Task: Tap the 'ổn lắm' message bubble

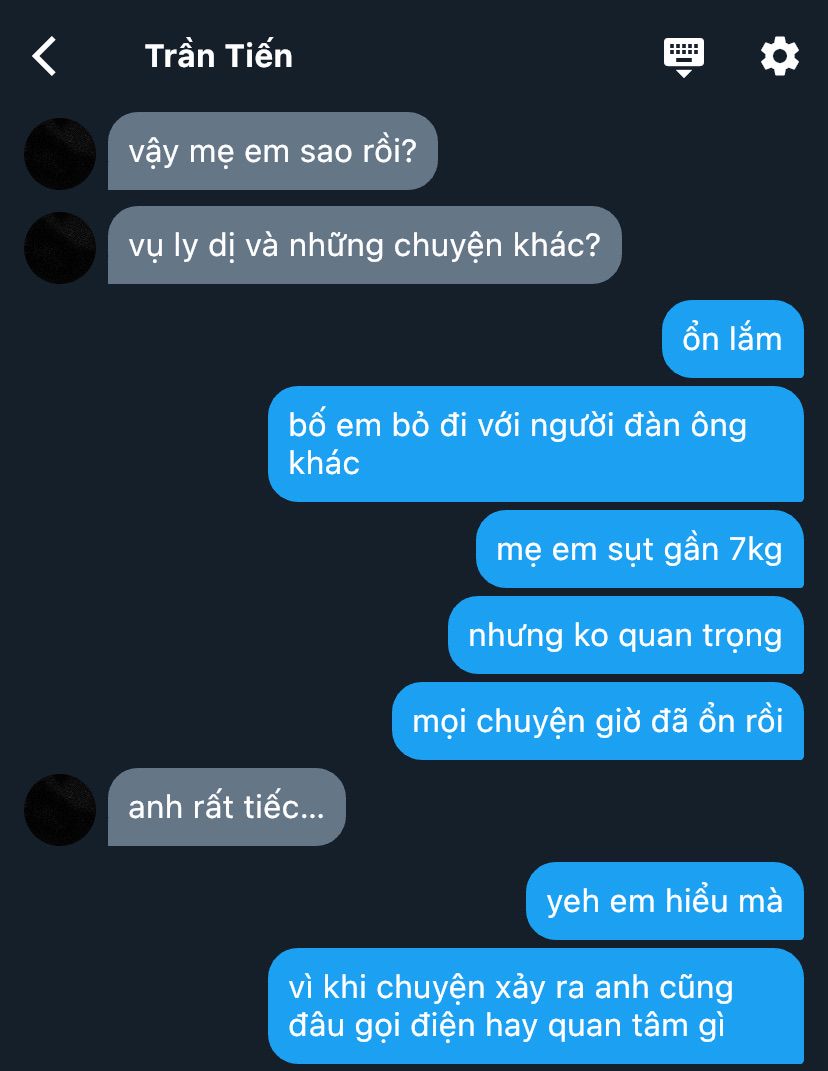Action: point(732,339)
